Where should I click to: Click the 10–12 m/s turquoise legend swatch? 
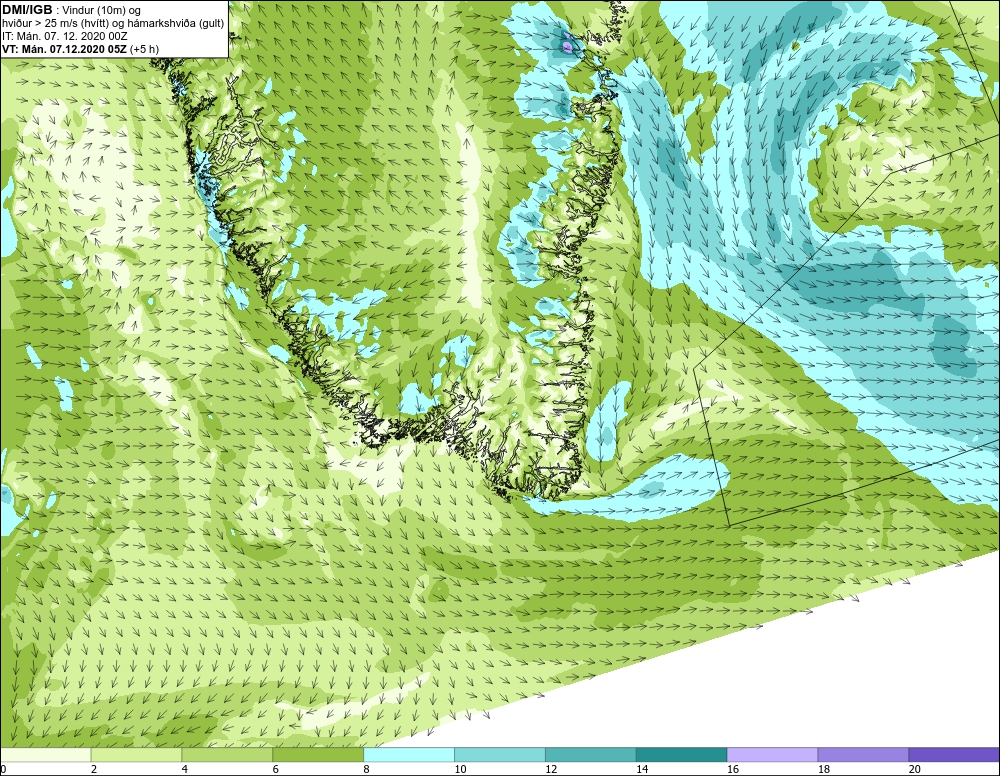point(500,755)
